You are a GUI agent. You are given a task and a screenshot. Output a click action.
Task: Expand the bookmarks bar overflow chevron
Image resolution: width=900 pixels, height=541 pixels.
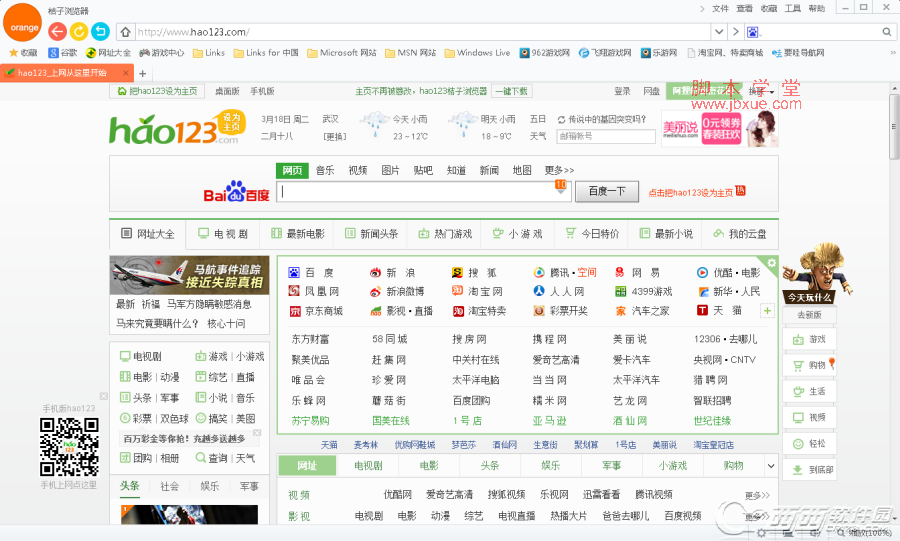pyautogui.click(x=893, y=53)
